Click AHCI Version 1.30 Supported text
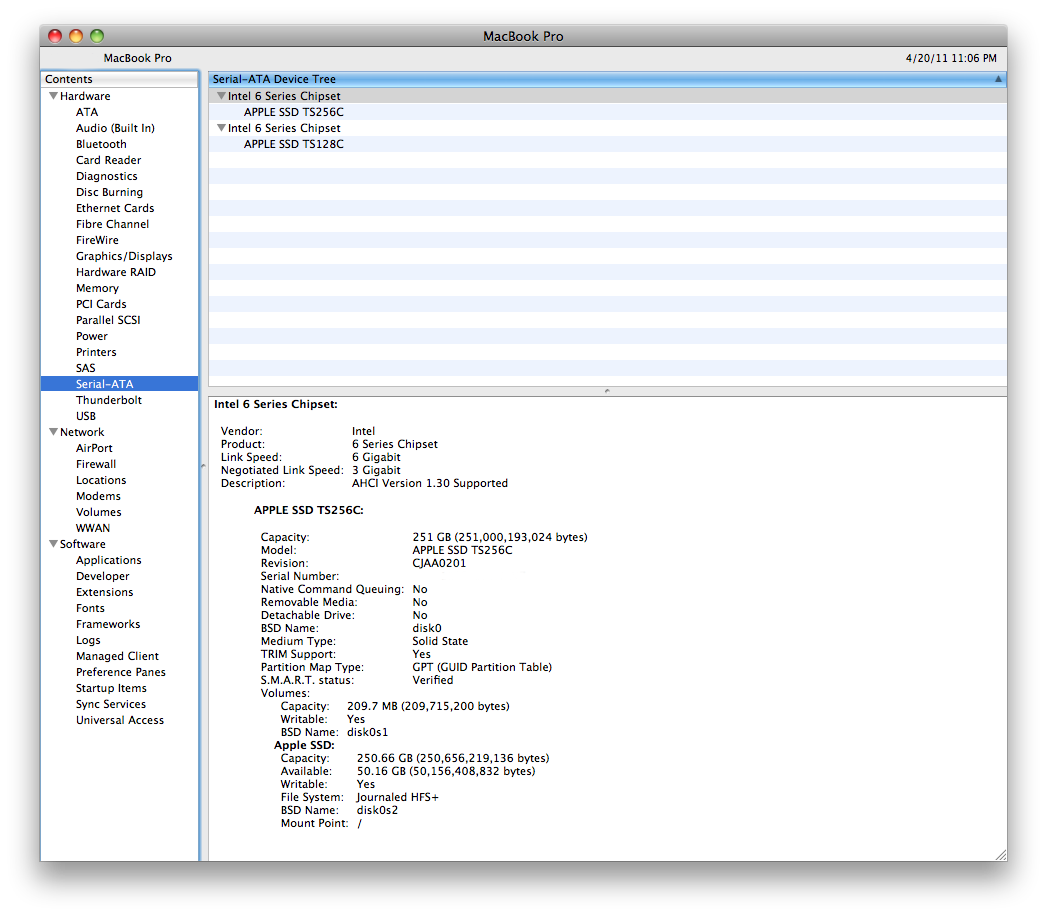Image resolution: width=1047 pixels, height=916 pixels. 429,483
